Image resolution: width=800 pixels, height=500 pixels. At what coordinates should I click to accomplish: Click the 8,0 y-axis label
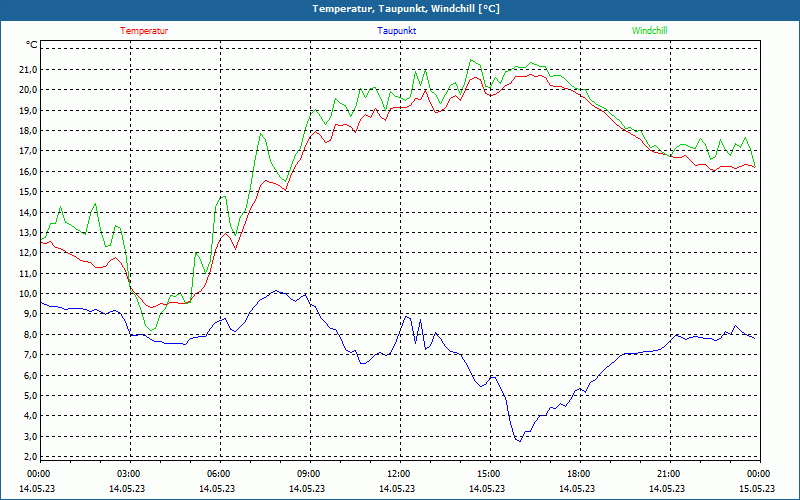click(30, 334)
